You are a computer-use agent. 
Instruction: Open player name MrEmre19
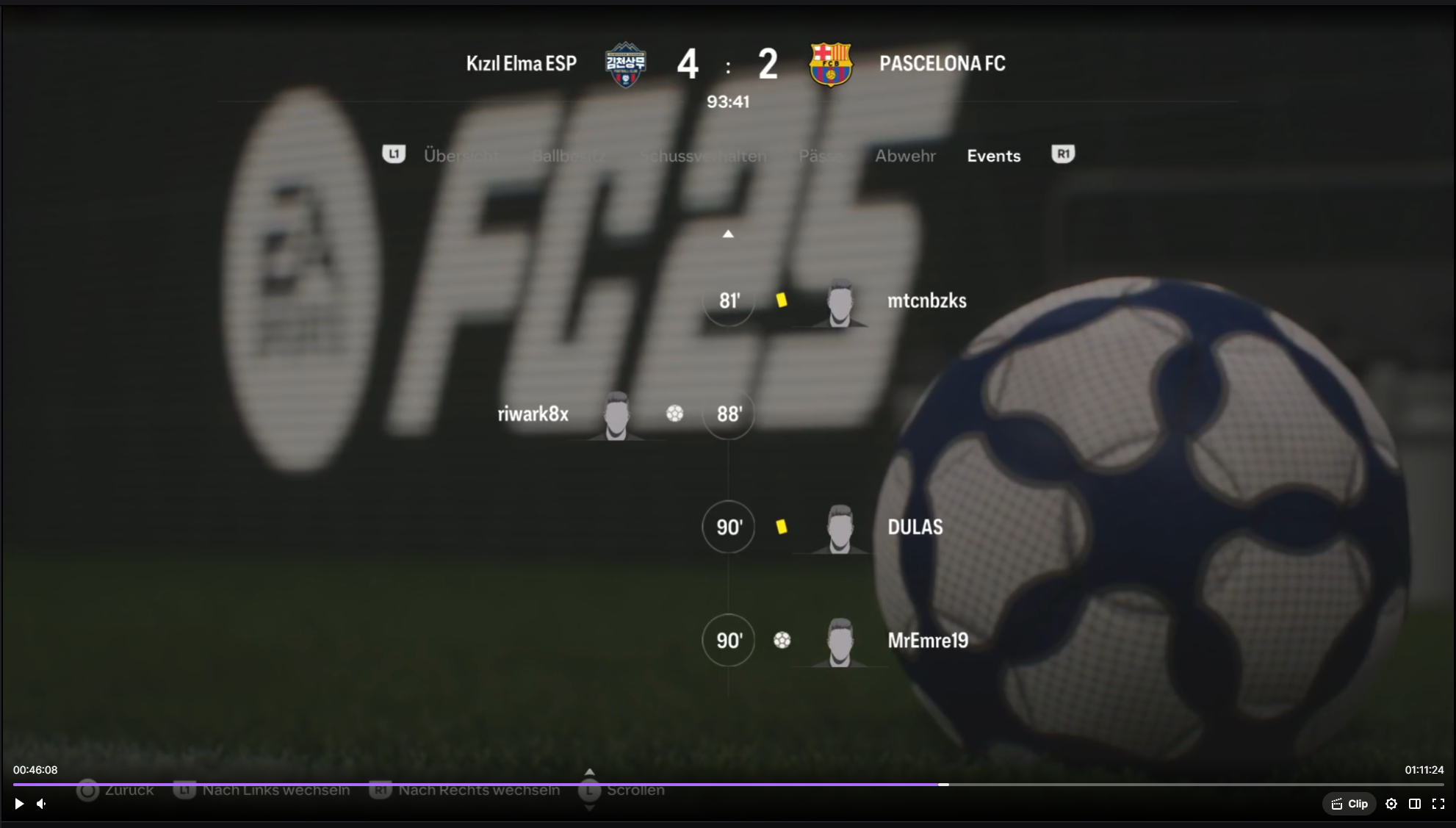928,641
